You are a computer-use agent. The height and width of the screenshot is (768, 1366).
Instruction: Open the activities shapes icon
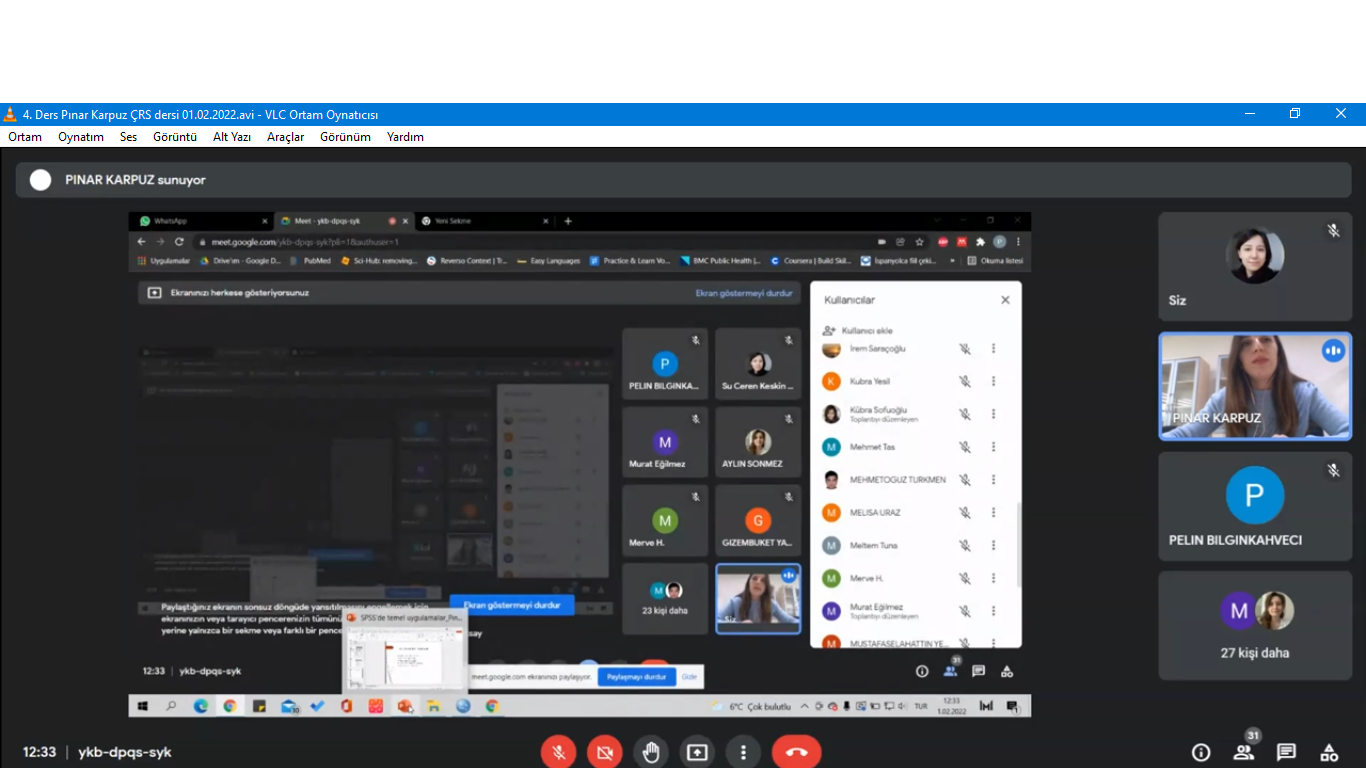1329,752
